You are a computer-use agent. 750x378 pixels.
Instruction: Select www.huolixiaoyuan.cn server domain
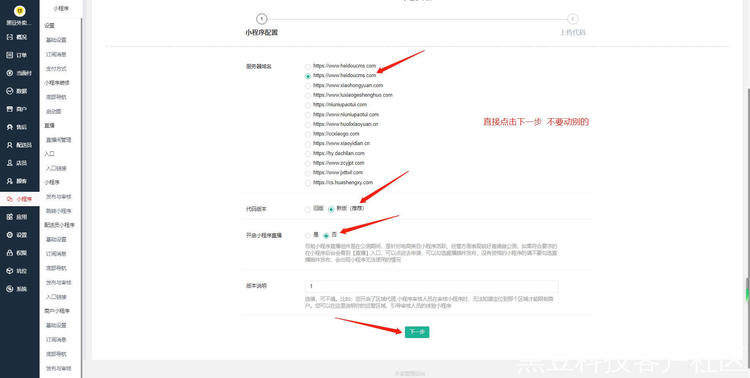308,124
